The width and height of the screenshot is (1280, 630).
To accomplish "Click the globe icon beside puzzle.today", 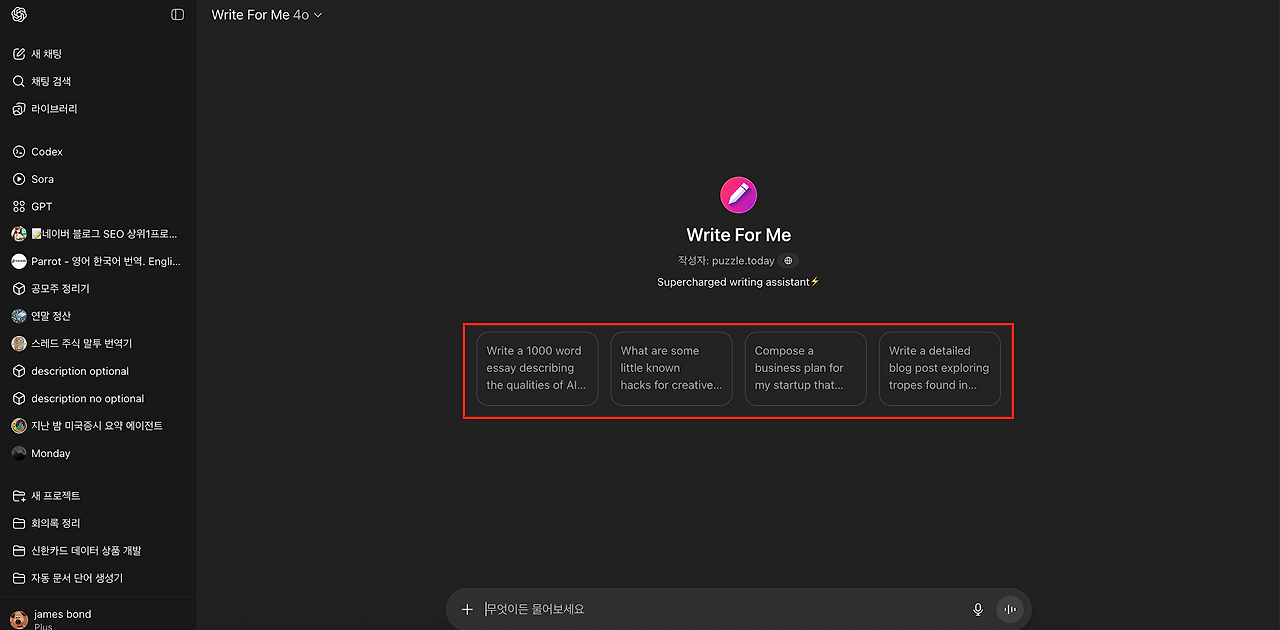I will [x=788, y=261].
